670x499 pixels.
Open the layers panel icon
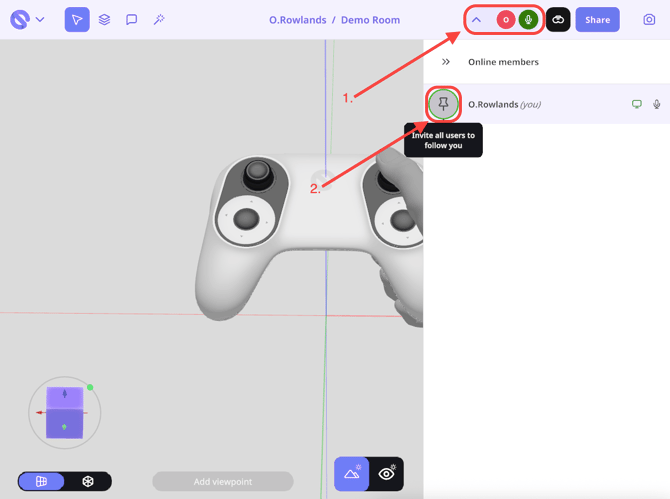point(104,20)
